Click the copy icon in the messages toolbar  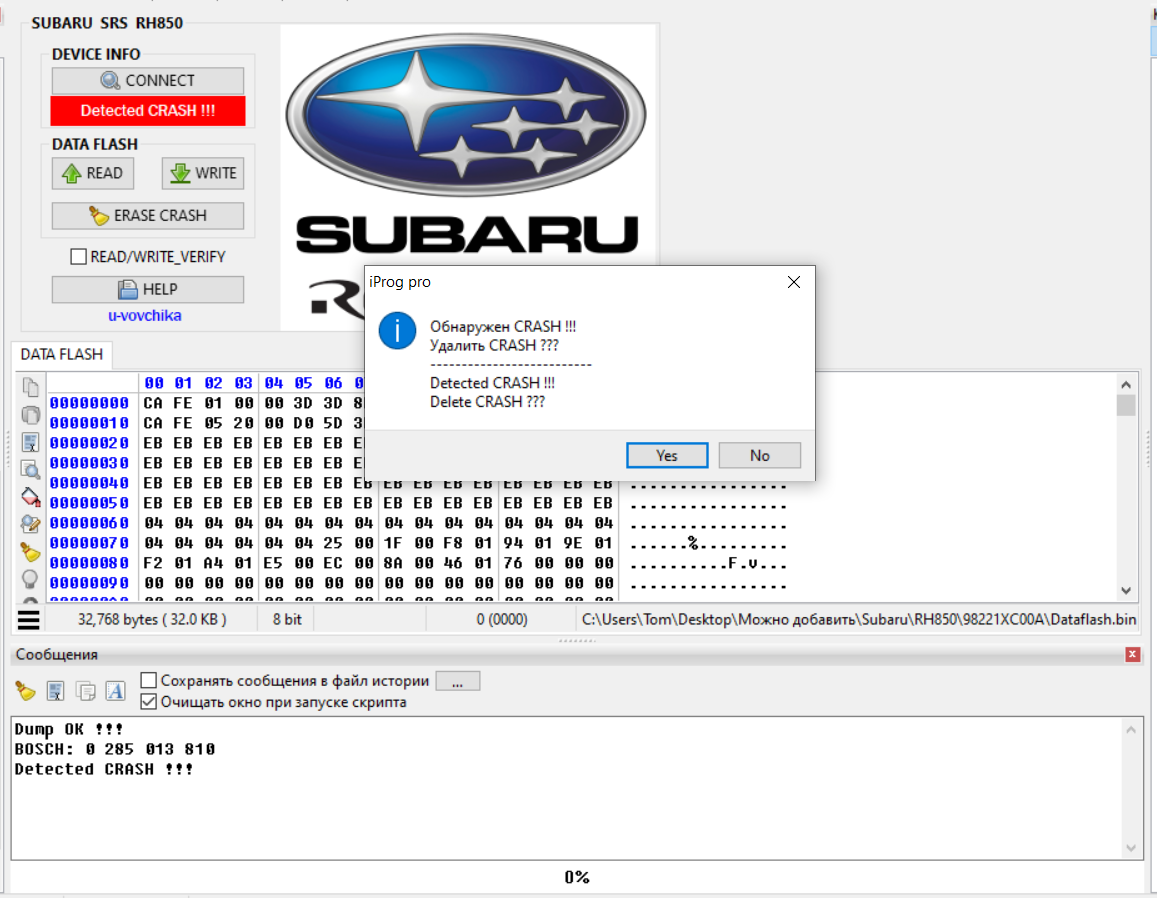86,691
